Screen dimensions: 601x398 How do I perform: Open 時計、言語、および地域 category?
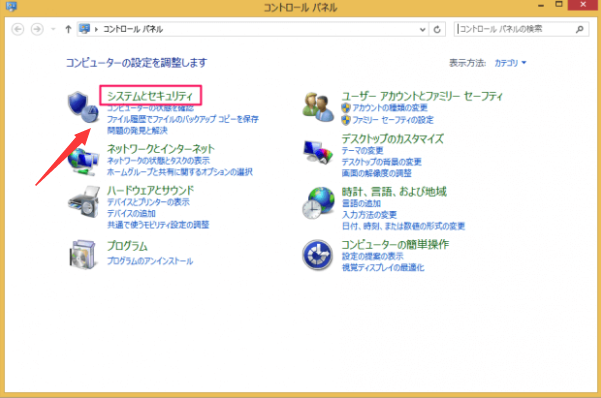click(394, 191)
